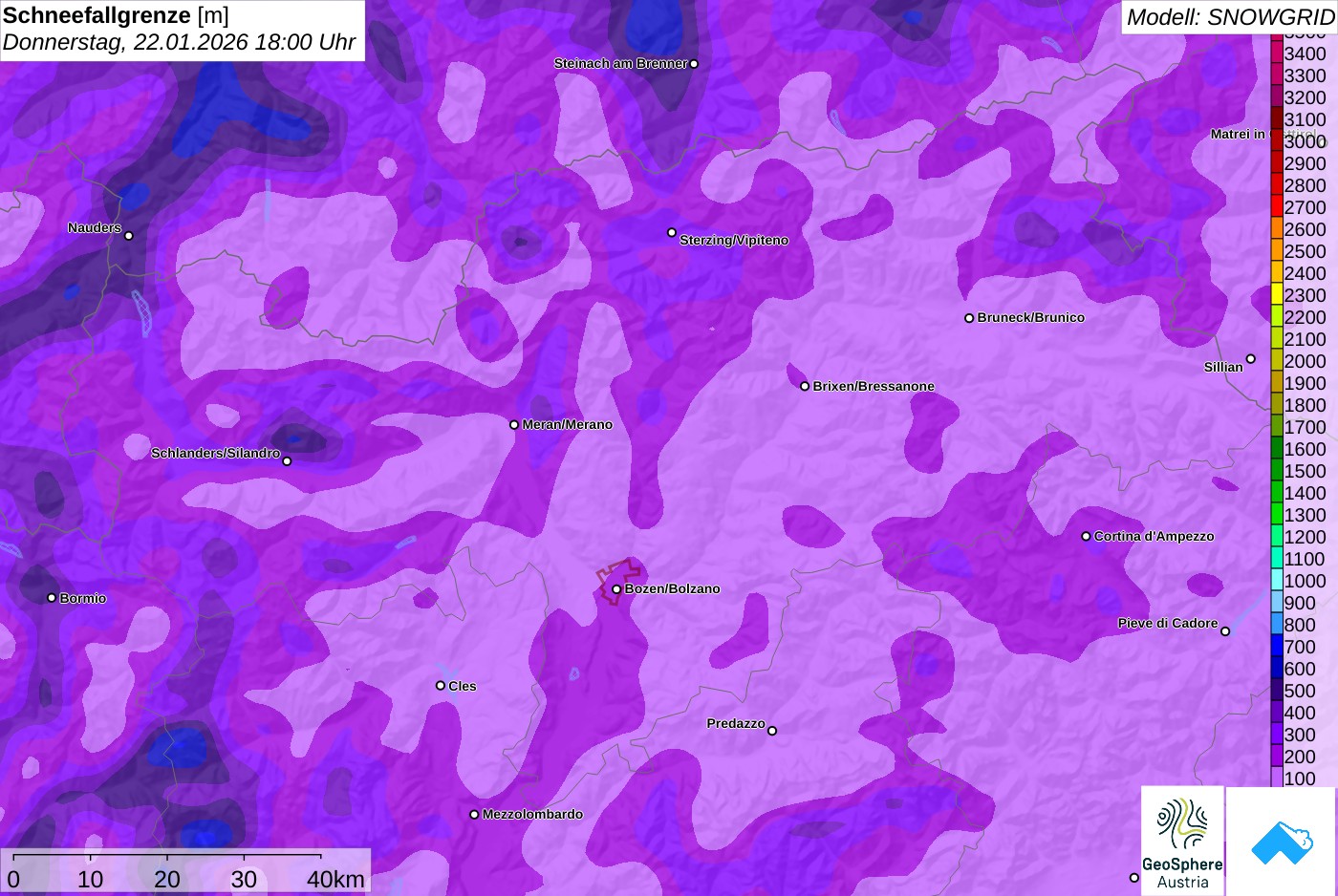
Task: Click the 'Sterzing/Vipiteno' label text
Action: [x=734, y=240]
